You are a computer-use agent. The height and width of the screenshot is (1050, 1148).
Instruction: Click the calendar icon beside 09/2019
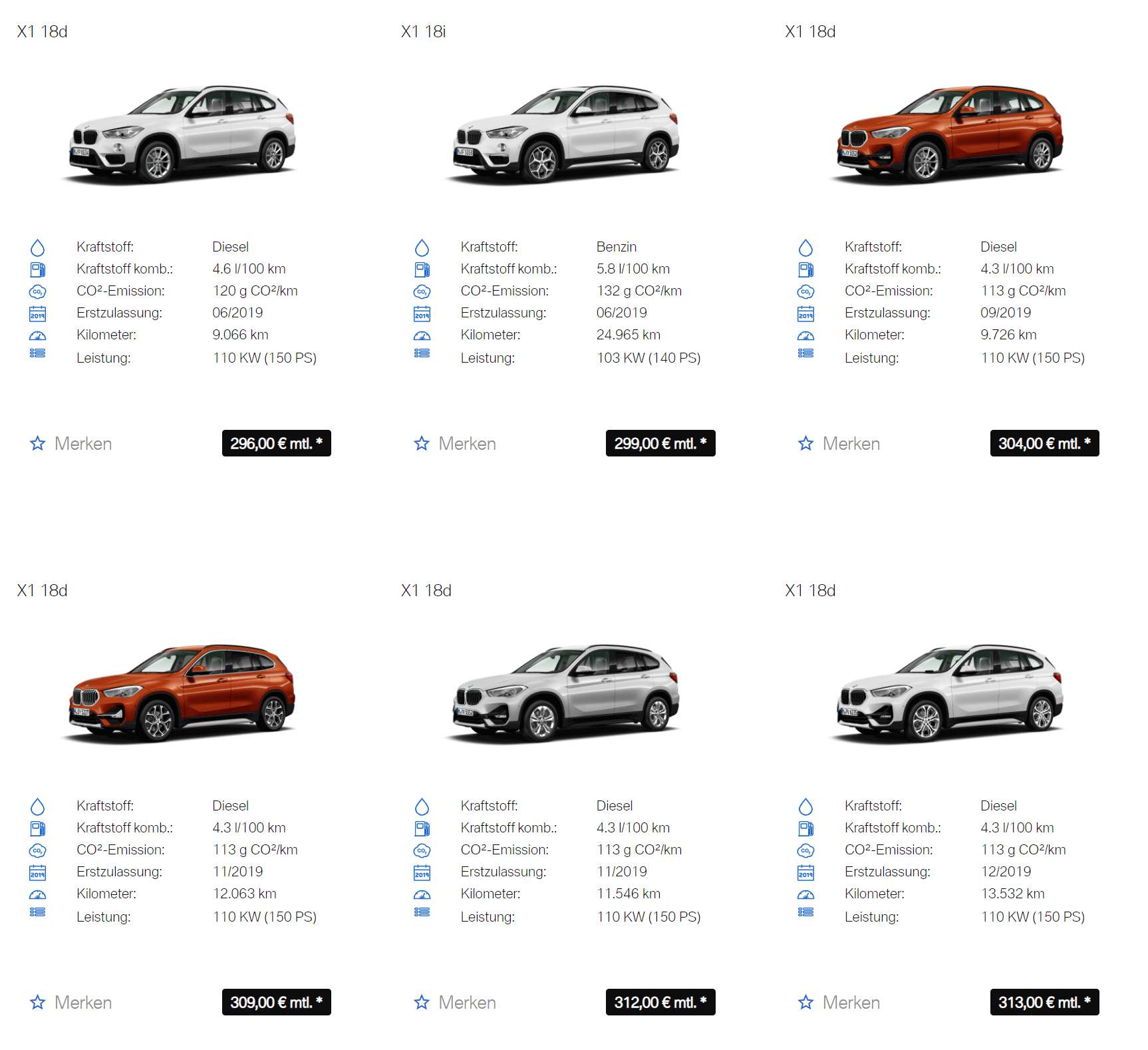pyautogui.click(x=805, y=313)
